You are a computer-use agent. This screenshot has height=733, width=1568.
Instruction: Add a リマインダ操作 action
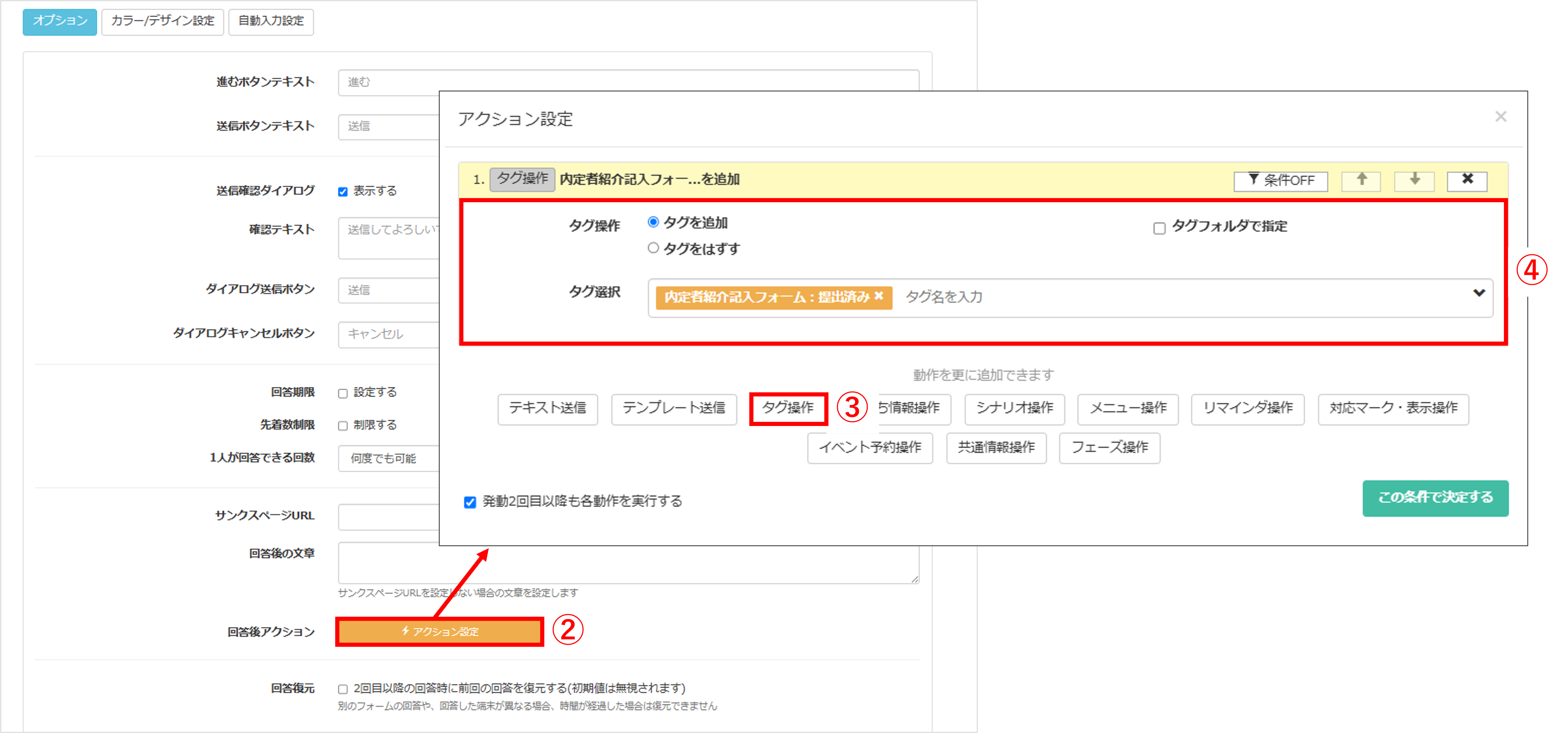[x=1248, y=409]
